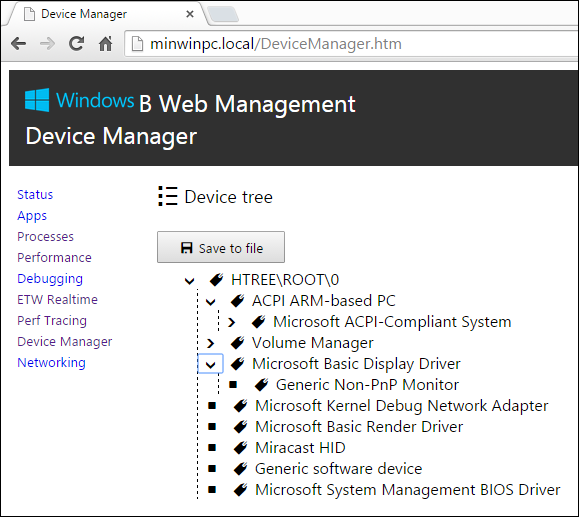Click the Windows logo in header

point(37,100)
